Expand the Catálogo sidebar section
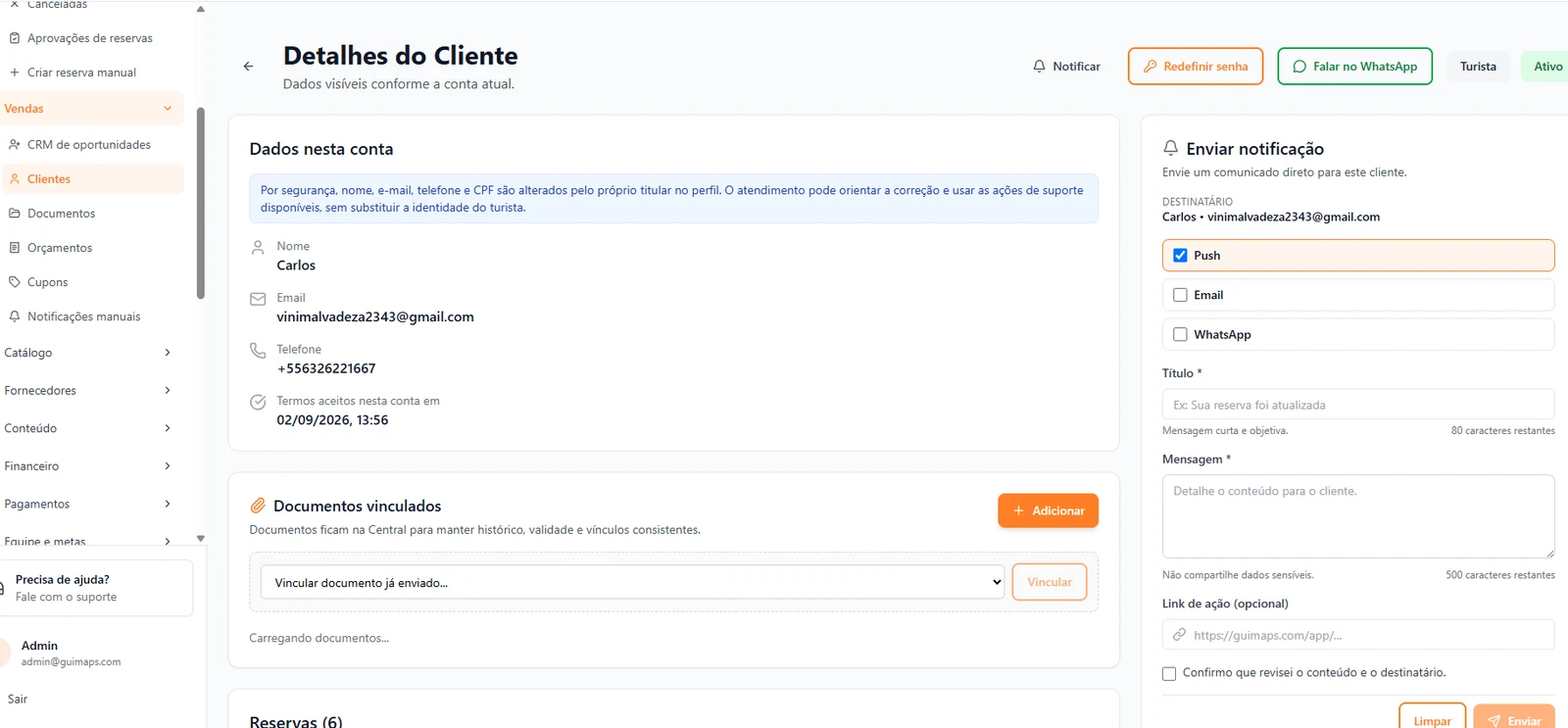The height and width of the screenshot is (728, 1568). pyautogui.click(x=92, y=353)
